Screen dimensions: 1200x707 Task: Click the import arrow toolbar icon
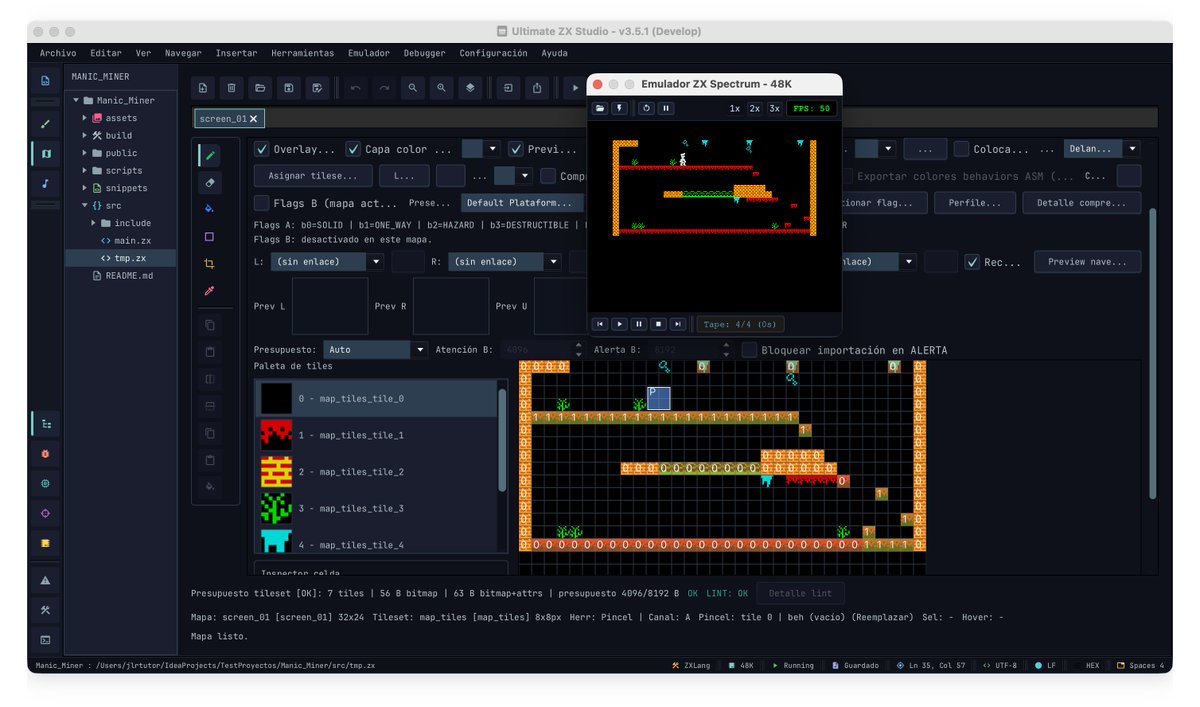(509, 88)
